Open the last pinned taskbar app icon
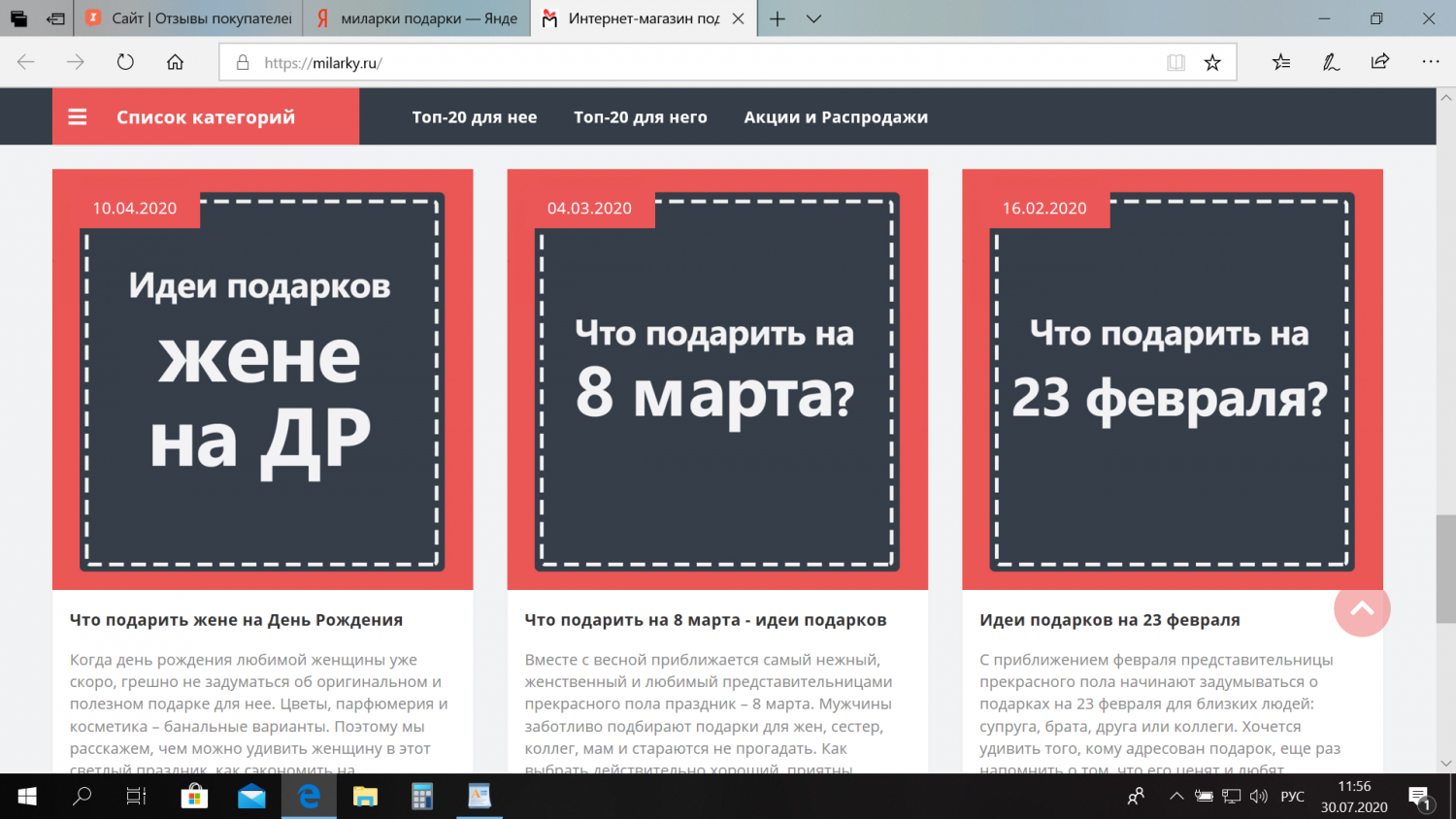Screen dimensions: 1456x819 pyautogui.click(x=480, y=797)
